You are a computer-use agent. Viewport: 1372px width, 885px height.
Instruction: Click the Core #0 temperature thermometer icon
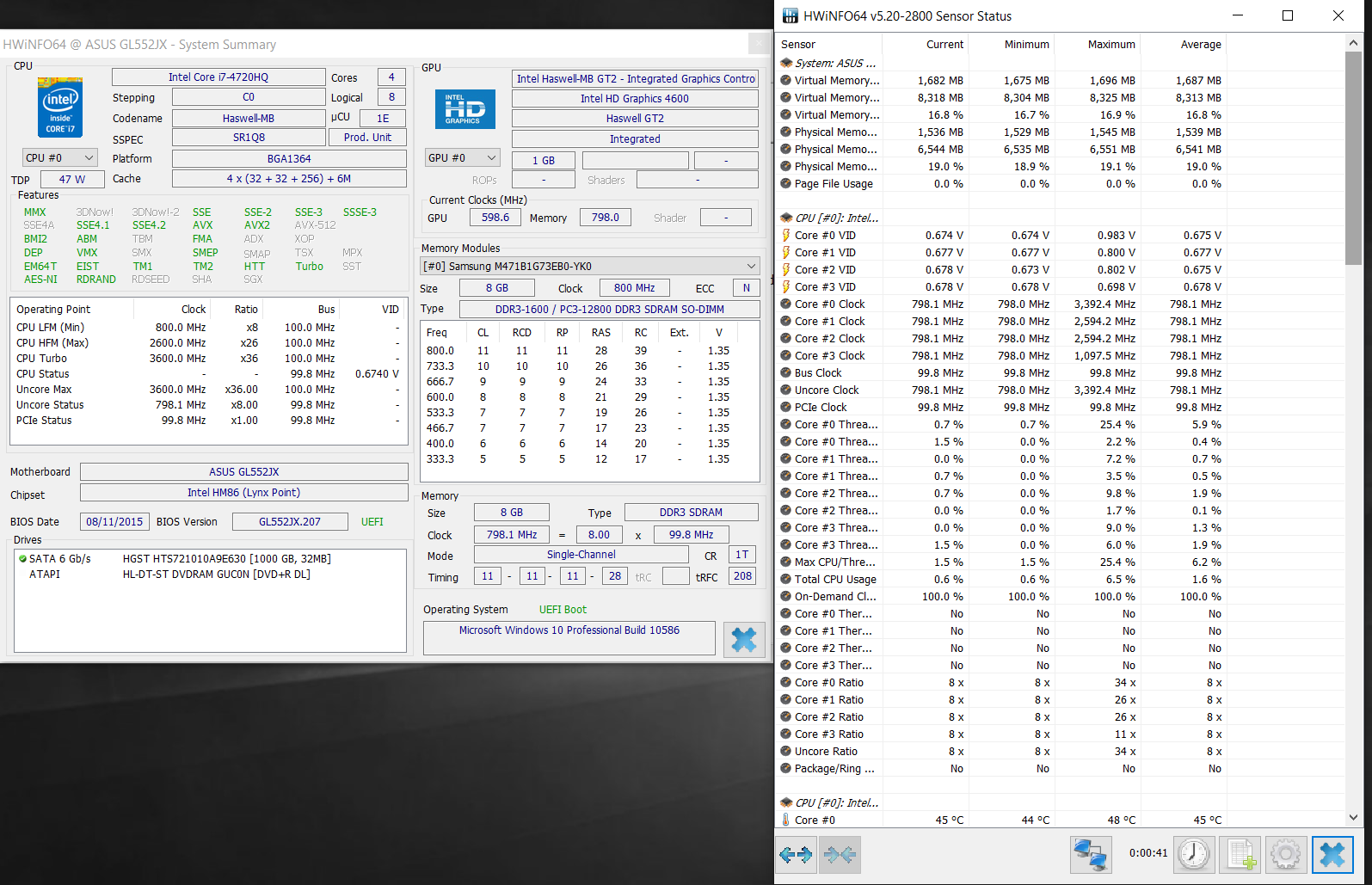[786, 820]
